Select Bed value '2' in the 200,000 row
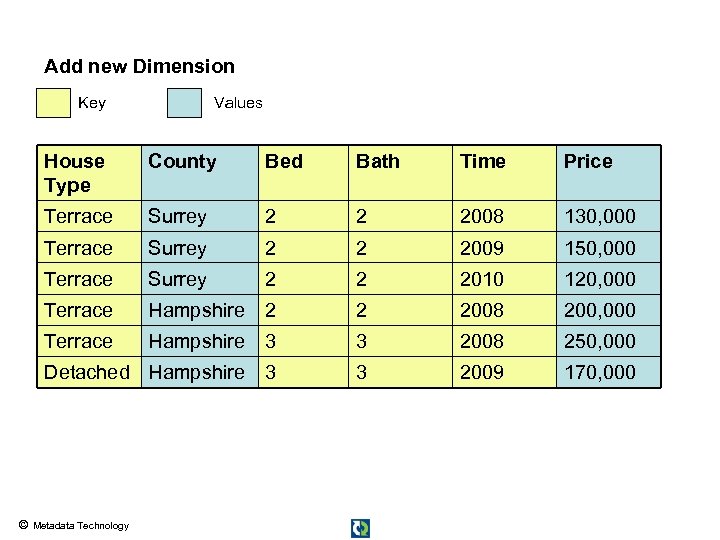 click(303, 310)
